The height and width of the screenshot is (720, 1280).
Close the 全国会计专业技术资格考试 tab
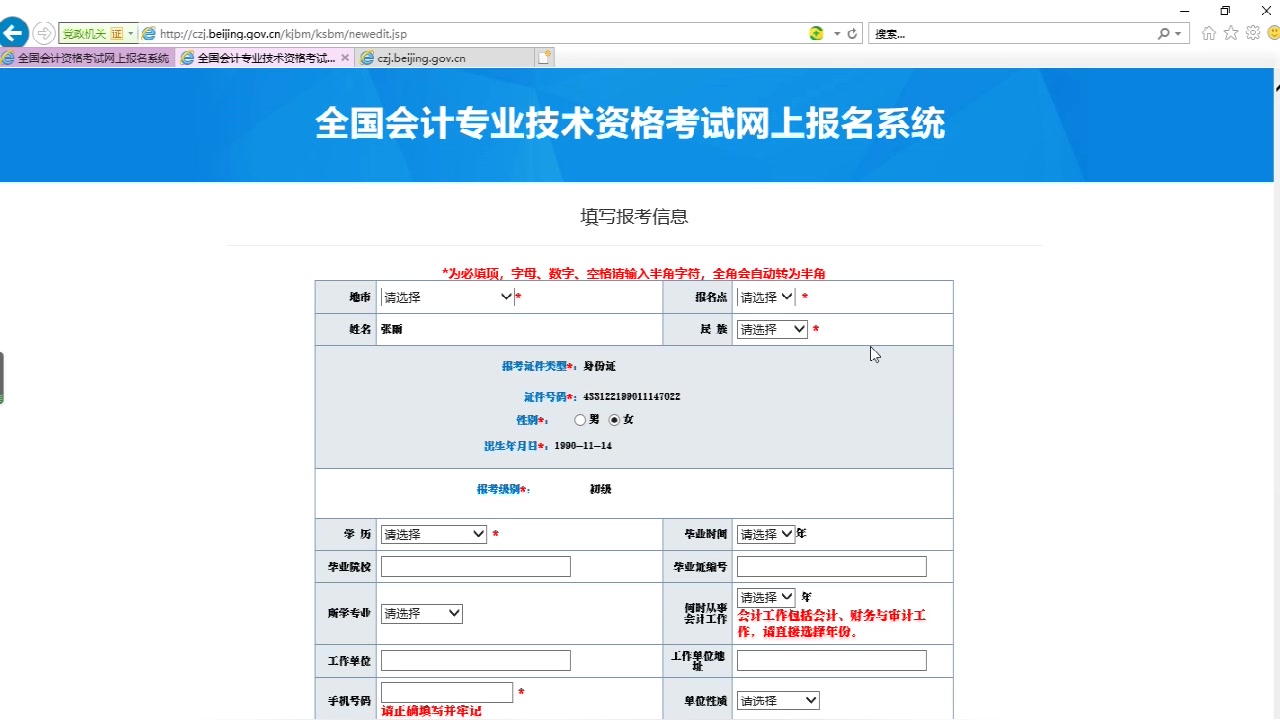(345, 58)
